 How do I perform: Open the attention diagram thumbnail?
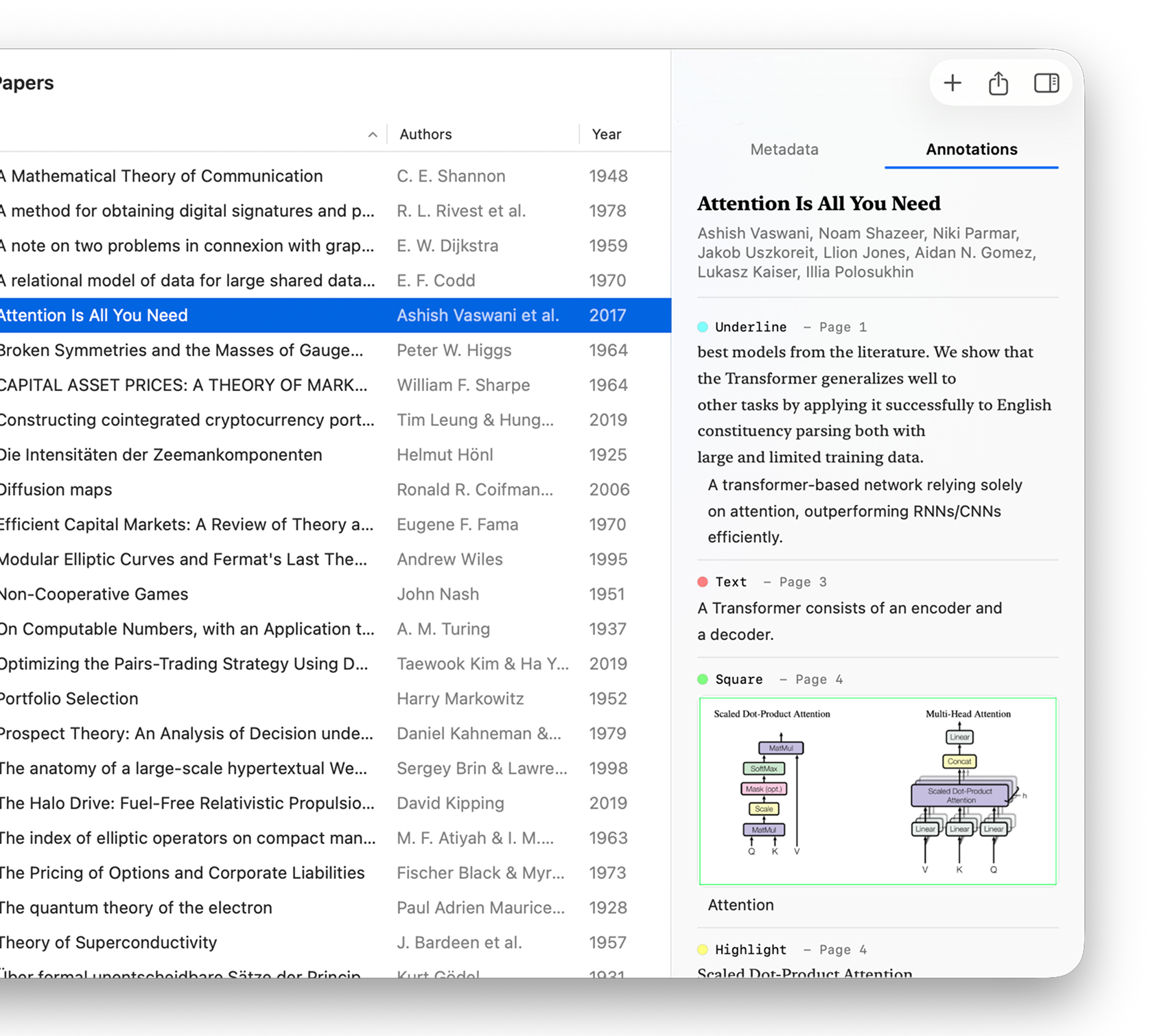tap(878, 791)
